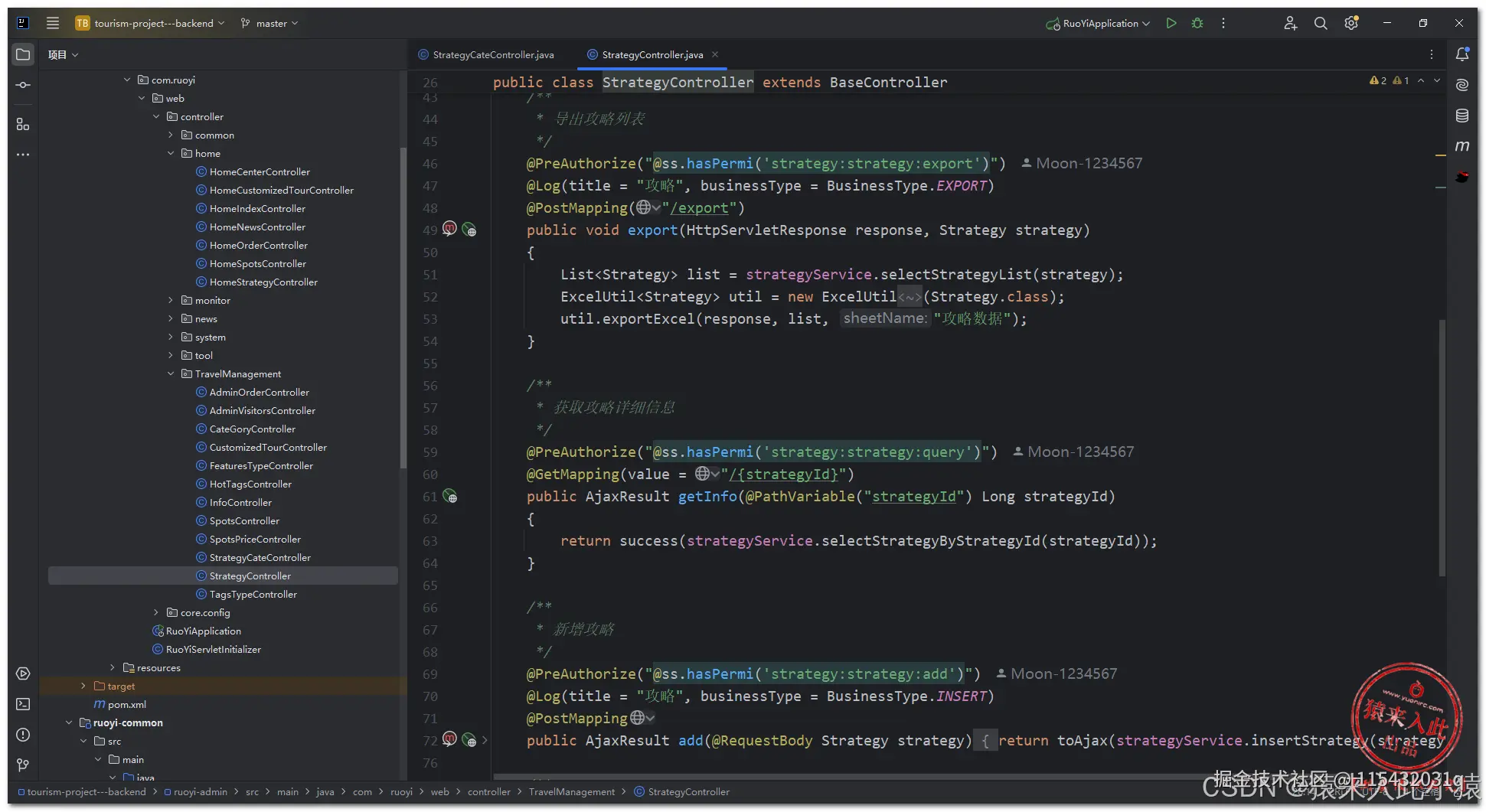Open the Terminal tool window
This screenshot has width=1486, height=812.
click(x=23, y=704)
